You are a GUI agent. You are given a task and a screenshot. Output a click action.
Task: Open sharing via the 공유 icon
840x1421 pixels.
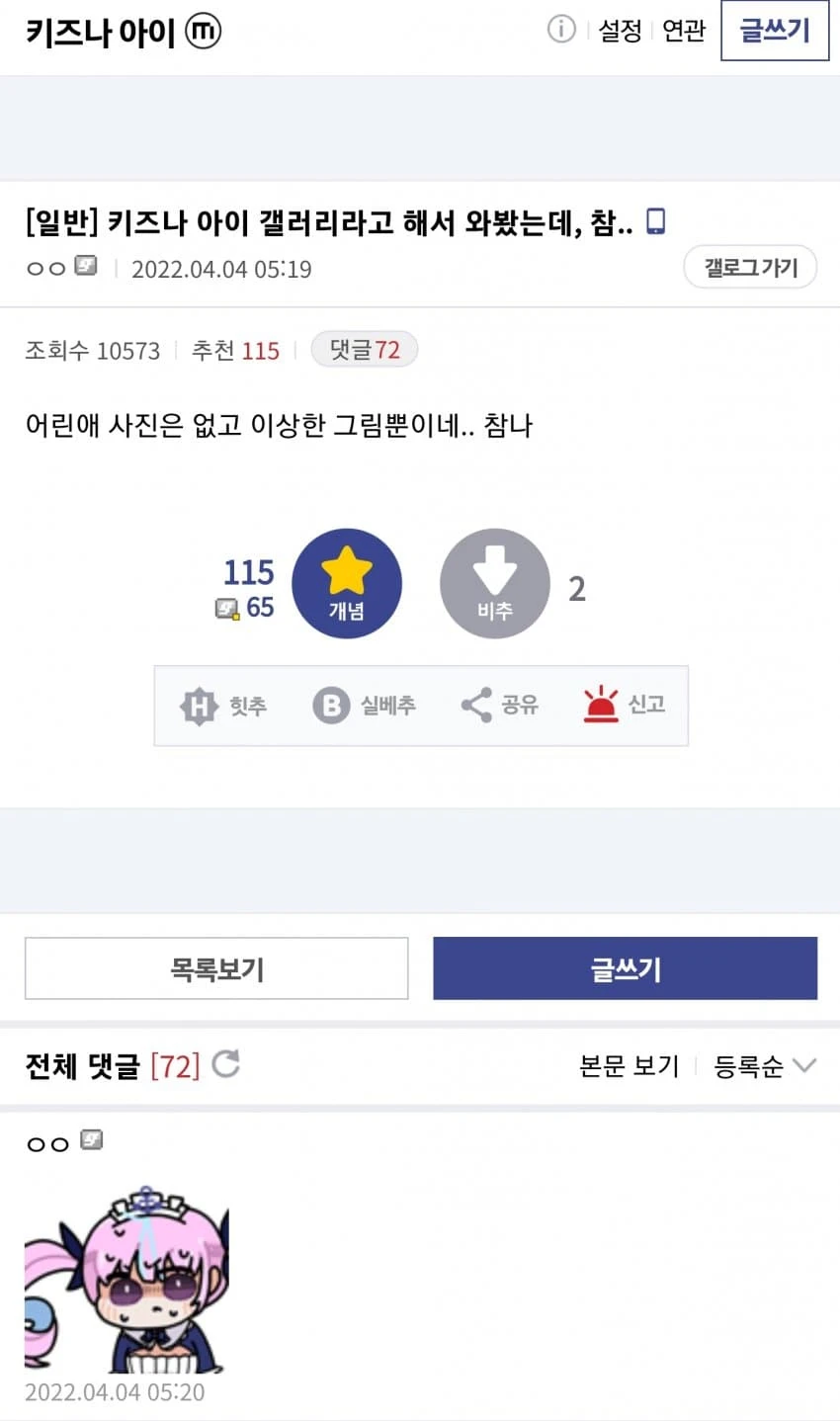(x=475, y=706)
